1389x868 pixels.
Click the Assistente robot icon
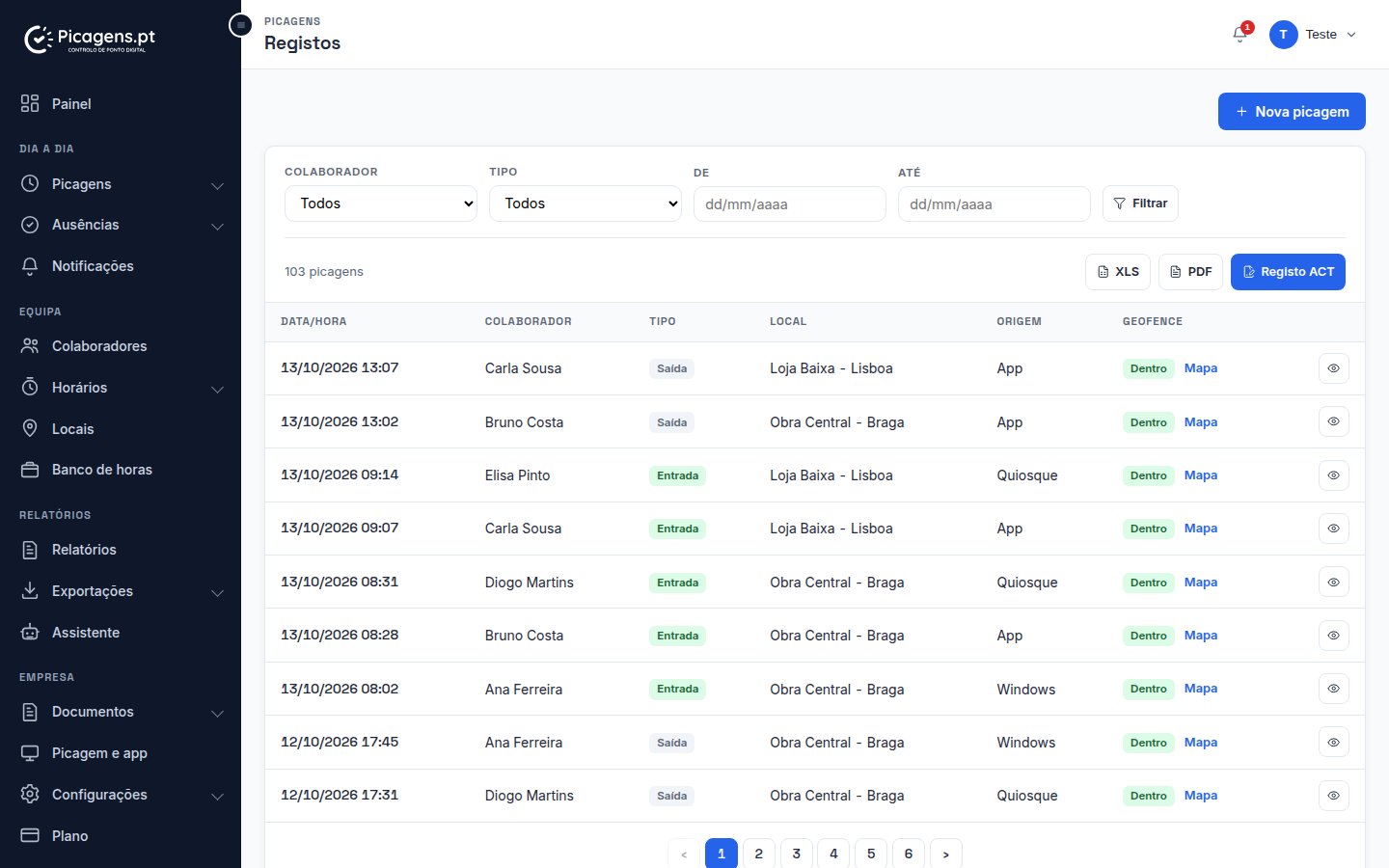coord(30,633)
